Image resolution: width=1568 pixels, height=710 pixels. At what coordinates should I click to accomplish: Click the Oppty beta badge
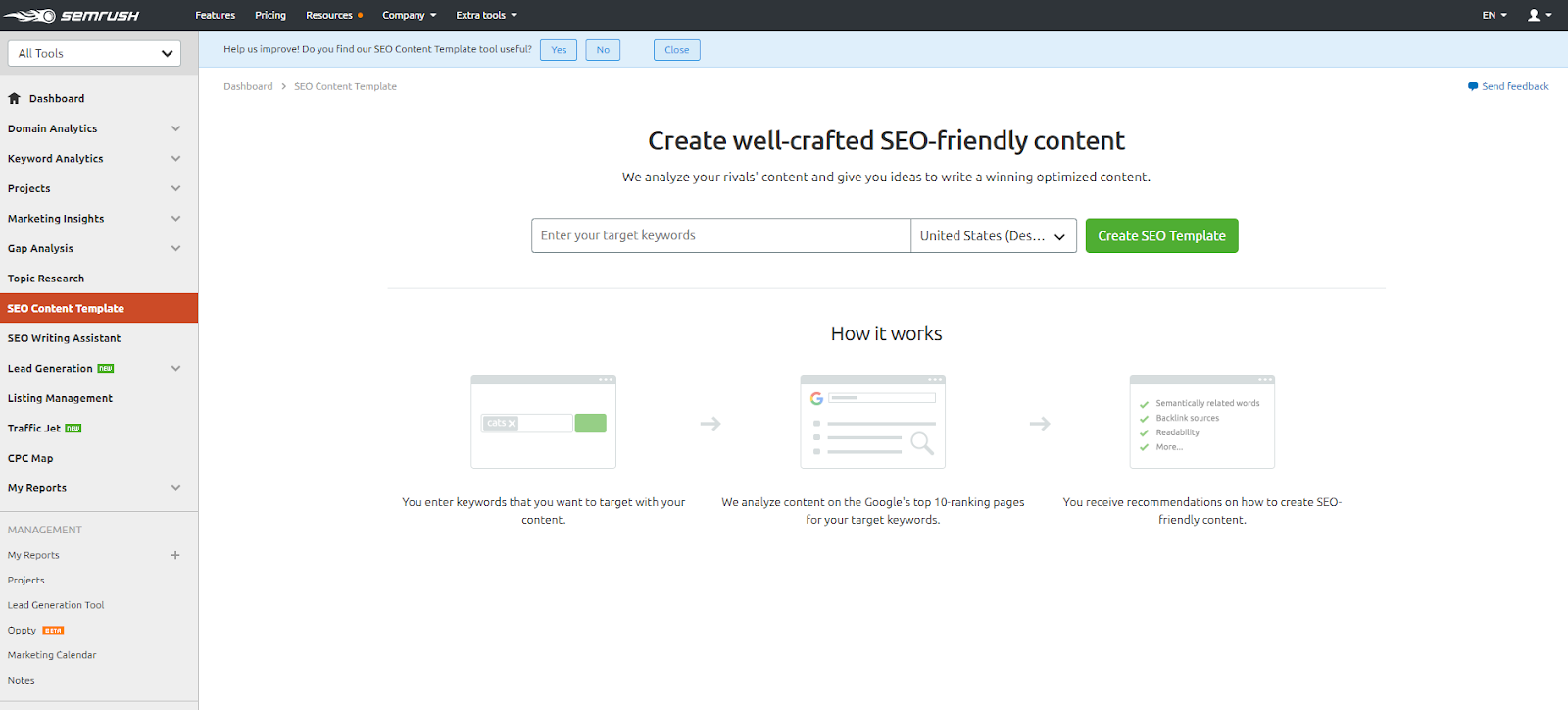click(53, 631)
